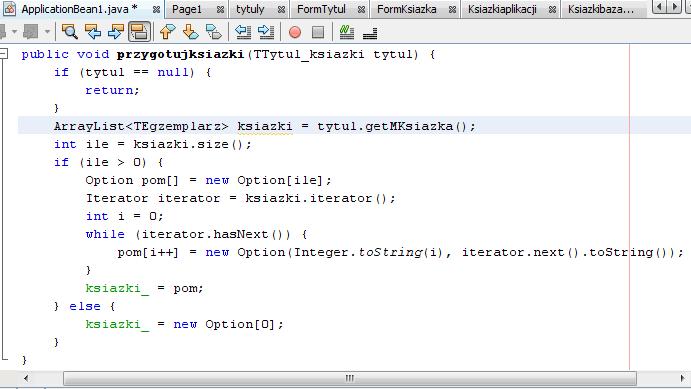Click Find Previous Occurrence toolbar icon

pos(93,32)
